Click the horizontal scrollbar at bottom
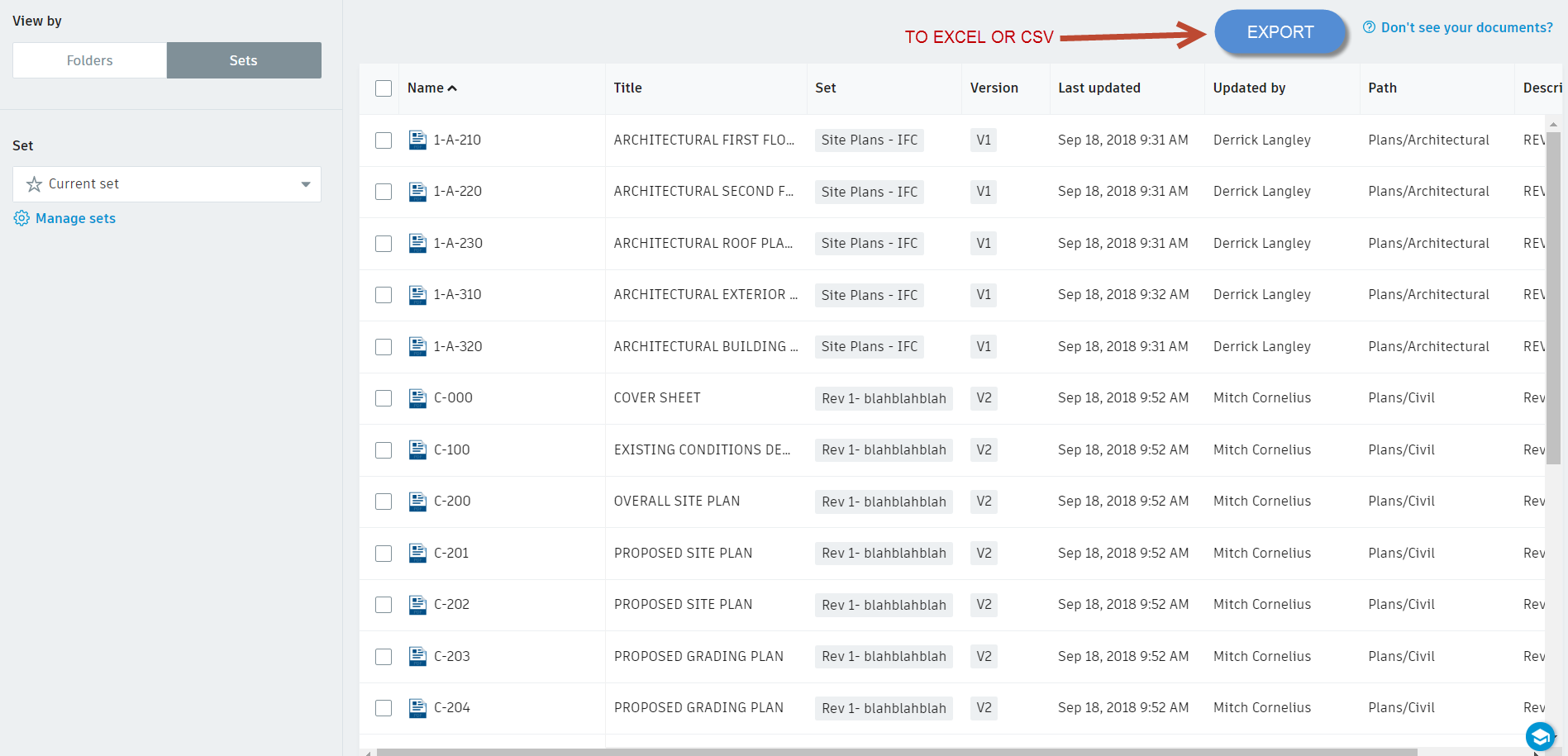Image resolution: width=1568 pixels, height=756 pixels. pyautogui.click(x=897, y=752)
